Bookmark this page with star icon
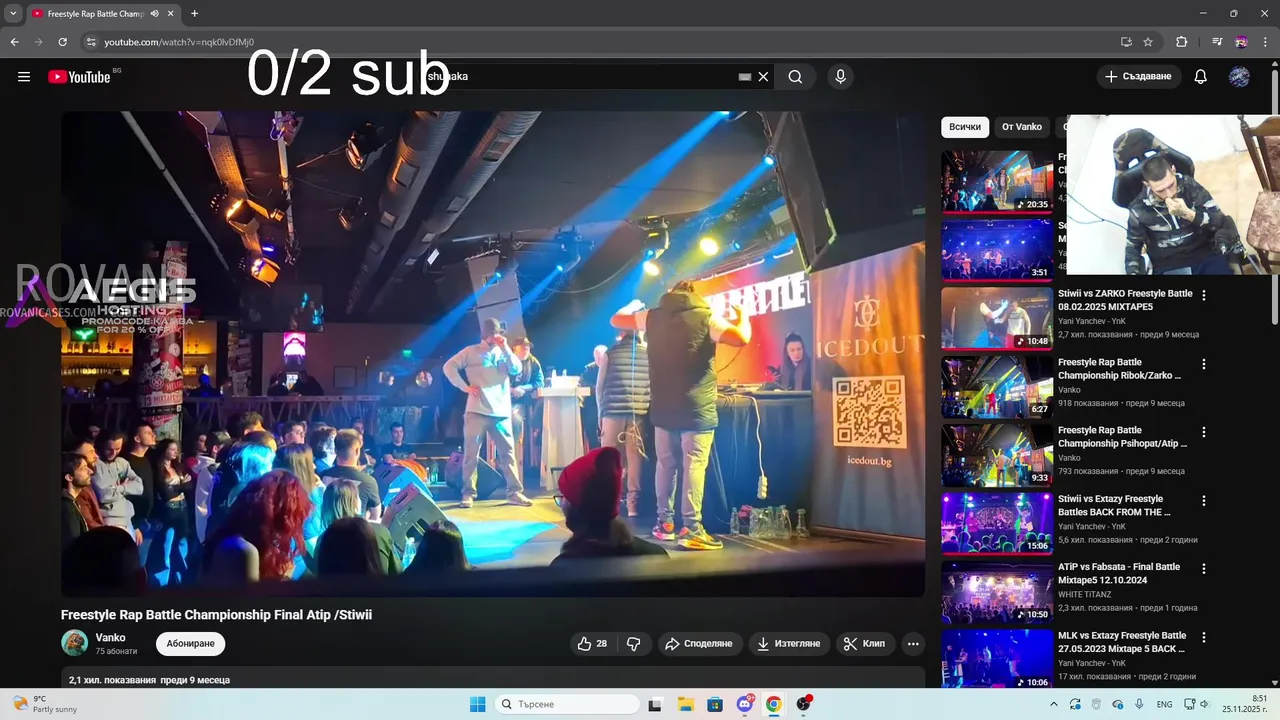This screenshot has height=720, width=1280. (1148, 42)
